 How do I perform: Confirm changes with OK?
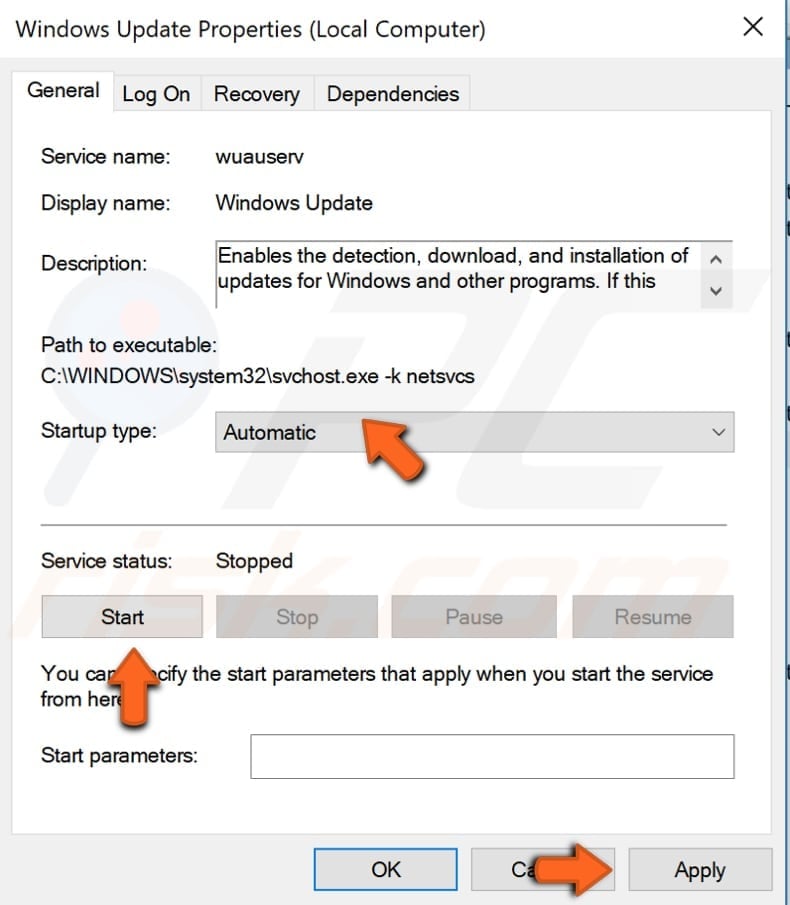(384, 869)
